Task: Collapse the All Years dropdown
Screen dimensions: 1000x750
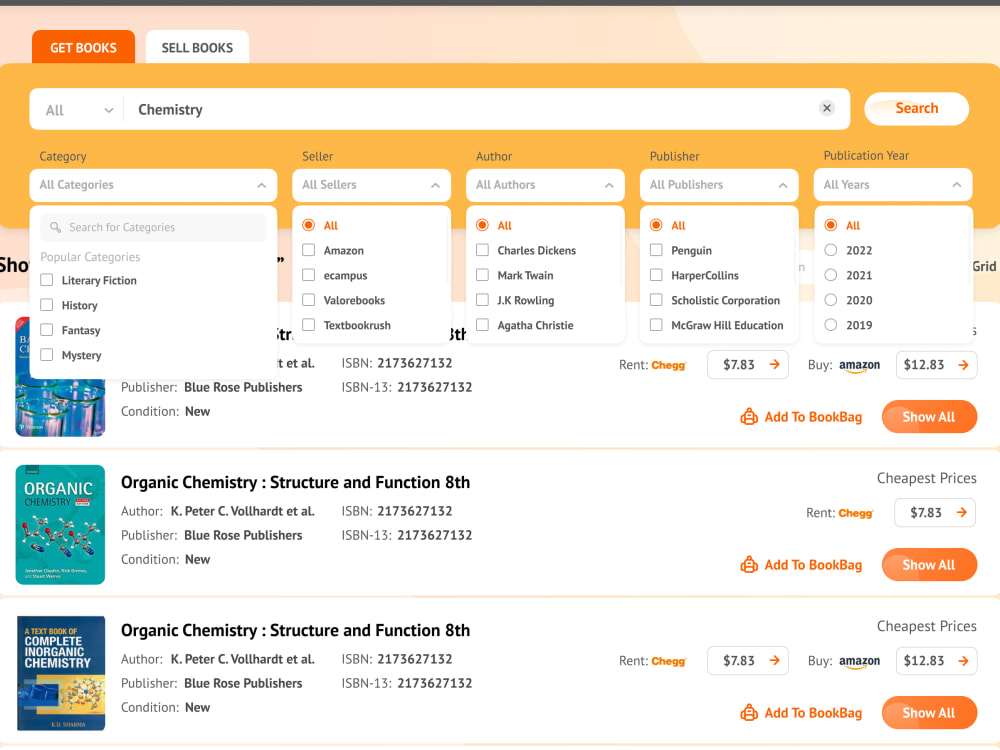Action: click(893, 185)
